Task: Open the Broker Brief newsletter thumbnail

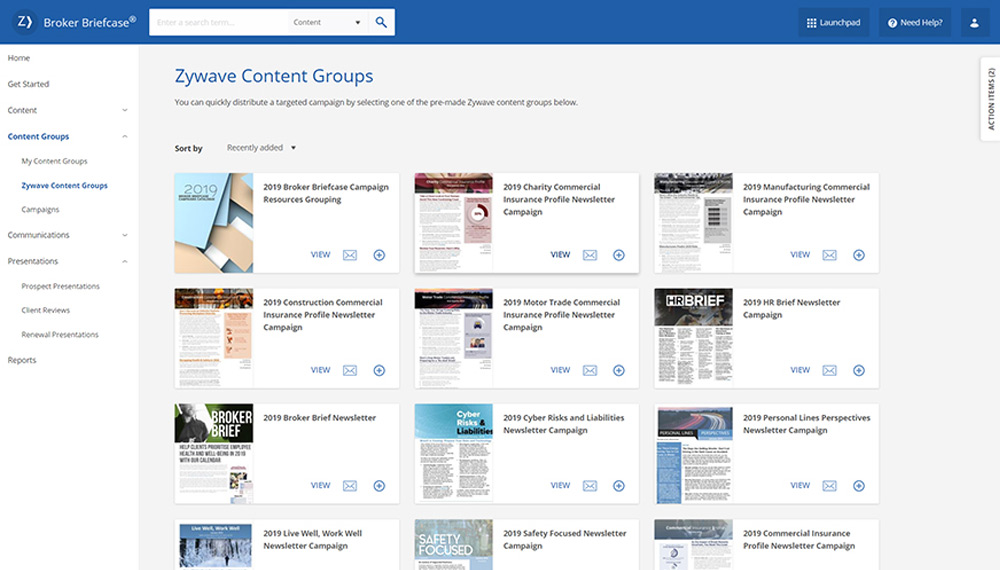Action: [x=214, y=453]
